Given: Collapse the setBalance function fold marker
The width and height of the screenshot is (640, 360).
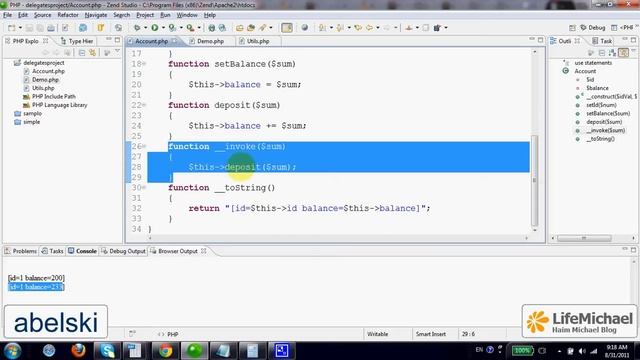Looking at the screenshot, I should [144, 64].
